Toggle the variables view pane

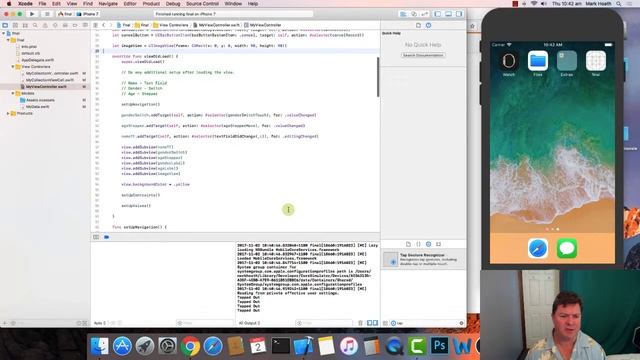click(x=369, y=323)
